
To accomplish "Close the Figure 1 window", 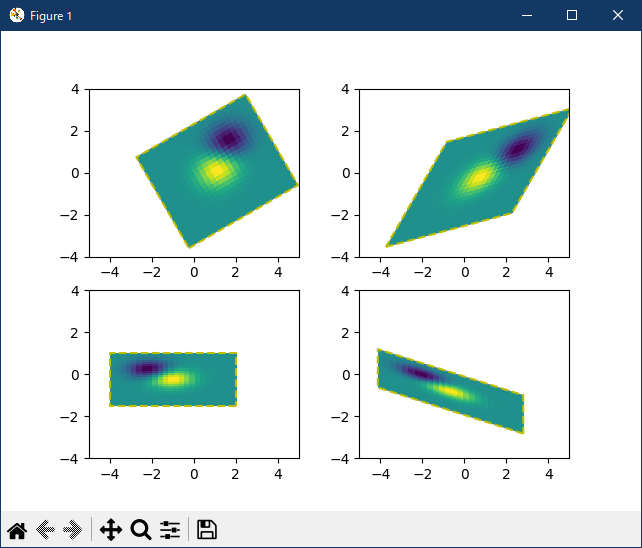I will point(618,16).
